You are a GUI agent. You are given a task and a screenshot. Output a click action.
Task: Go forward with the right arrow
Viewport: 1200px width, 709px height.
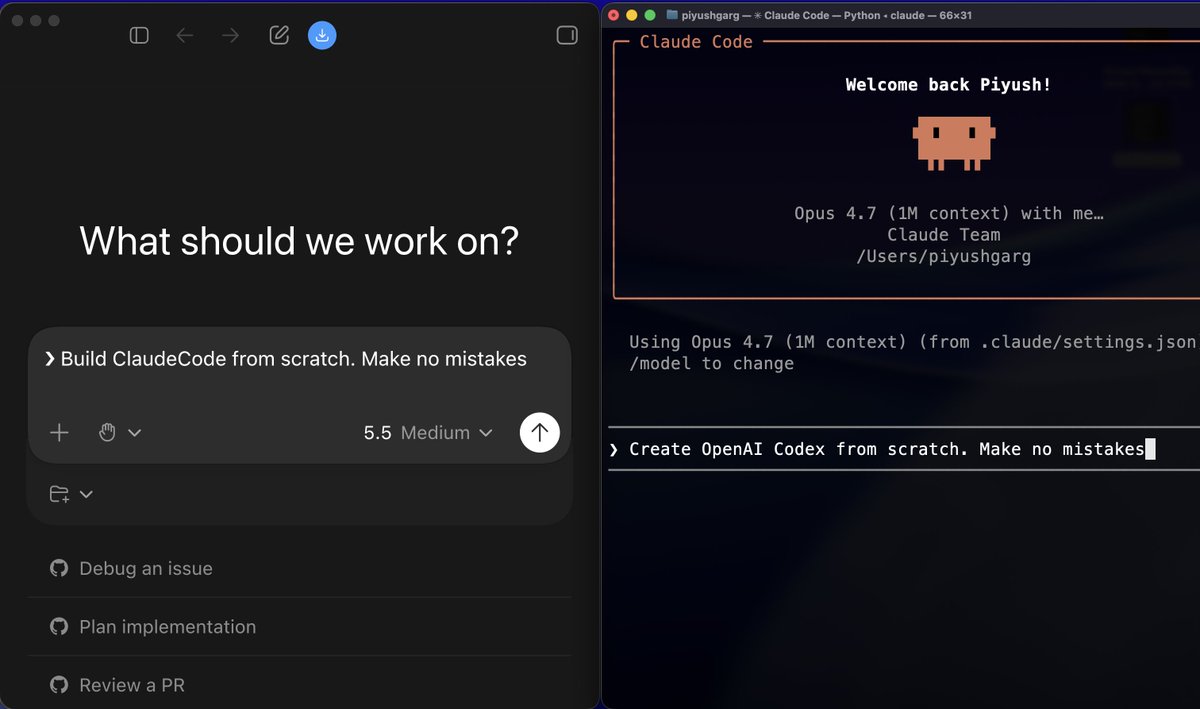pos(231,36)
